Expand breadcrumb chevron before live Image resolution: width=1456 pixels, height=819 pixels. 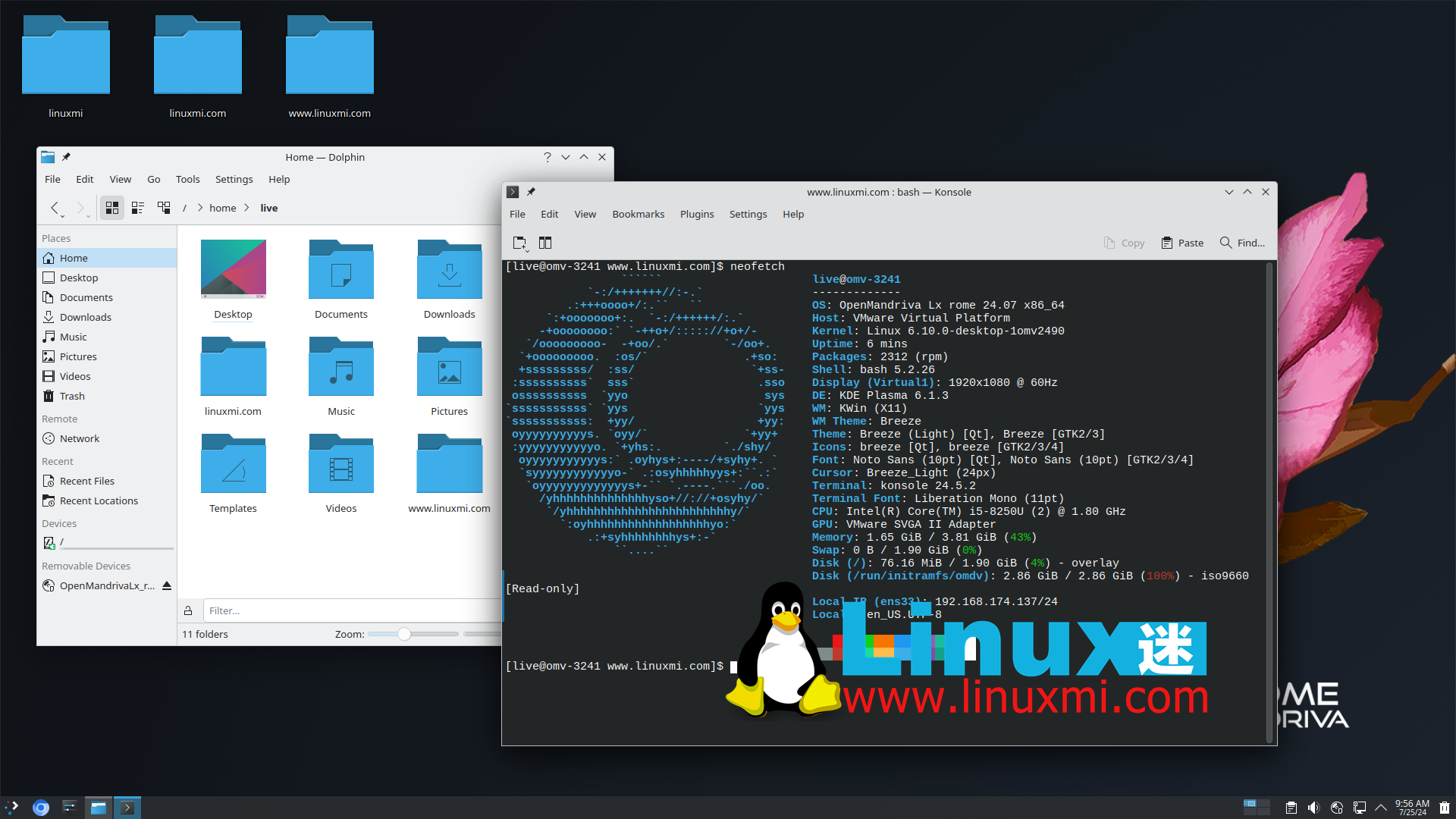(x=247, y=208)
